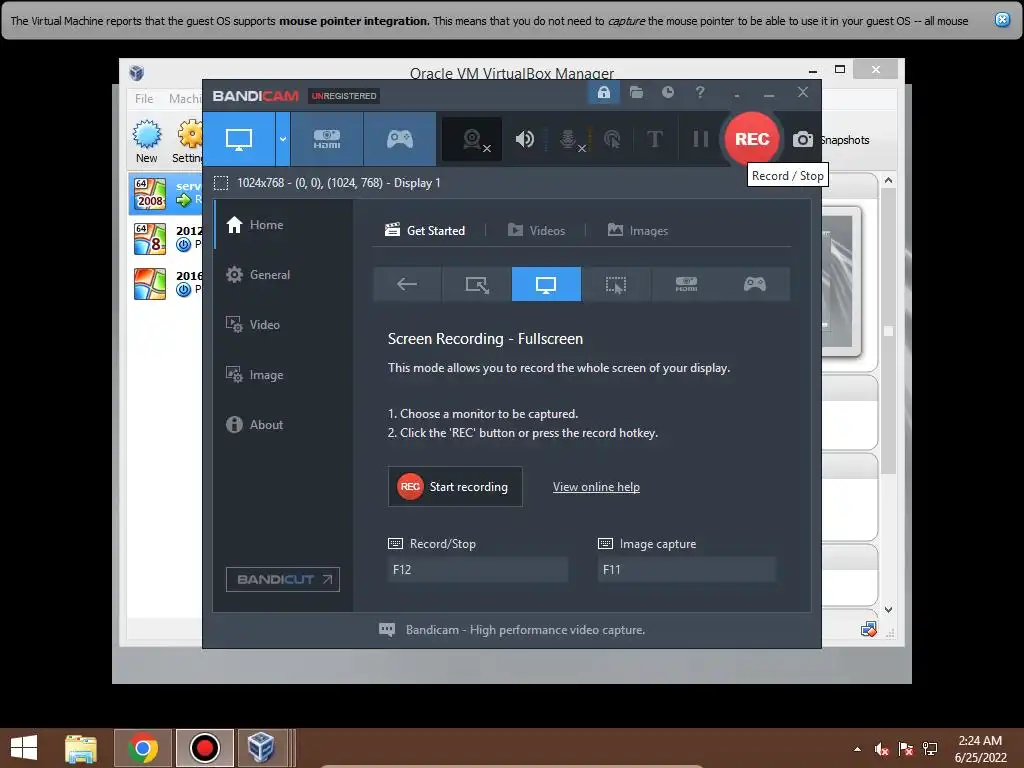The width and height of the screenshot is (1024, 768).
Task: Click New in VirtualBox Manager toolbar
Action: [x=147, y=140]
